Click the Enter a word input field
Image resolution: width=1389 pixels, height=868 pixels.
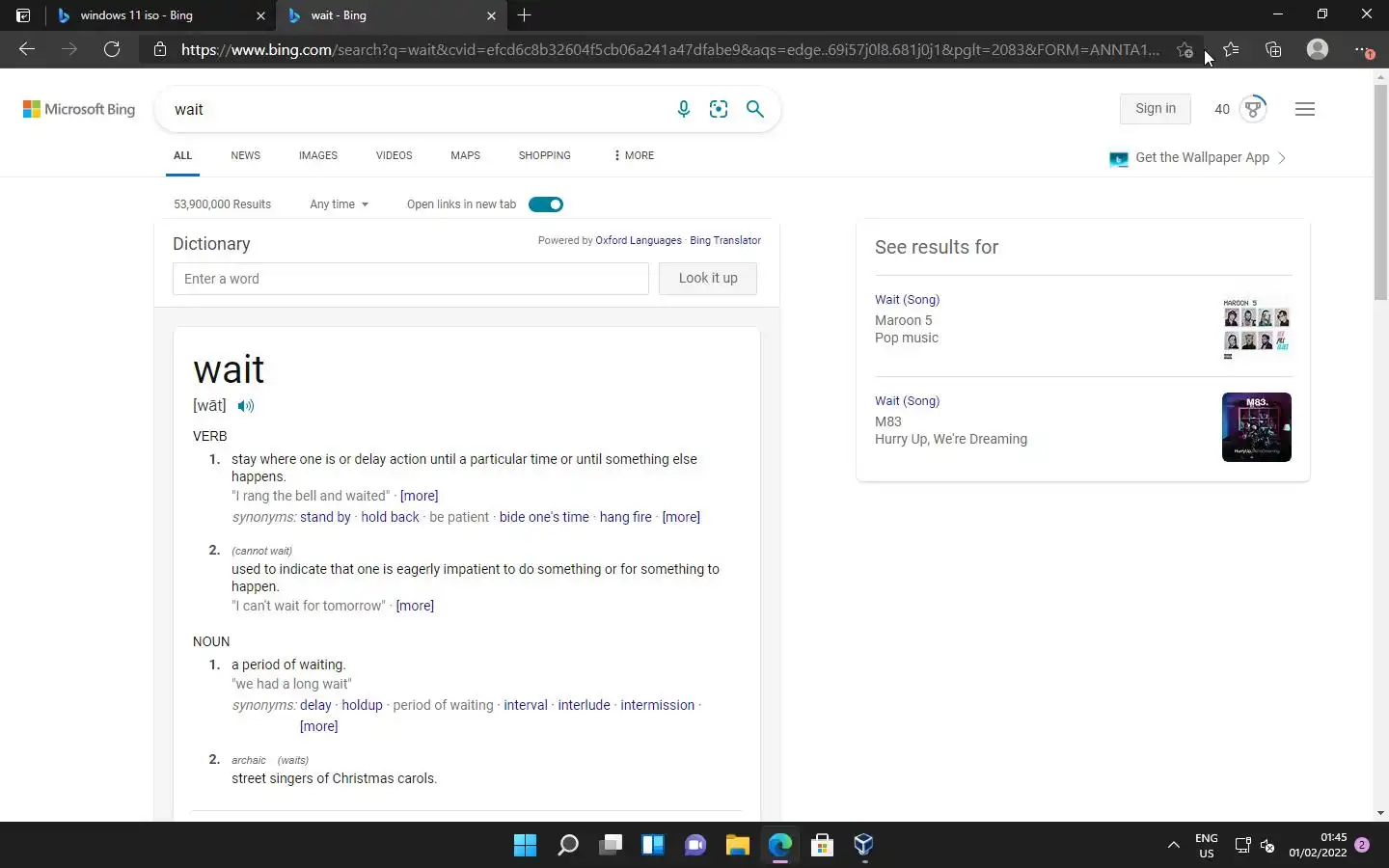click(411, 279)
